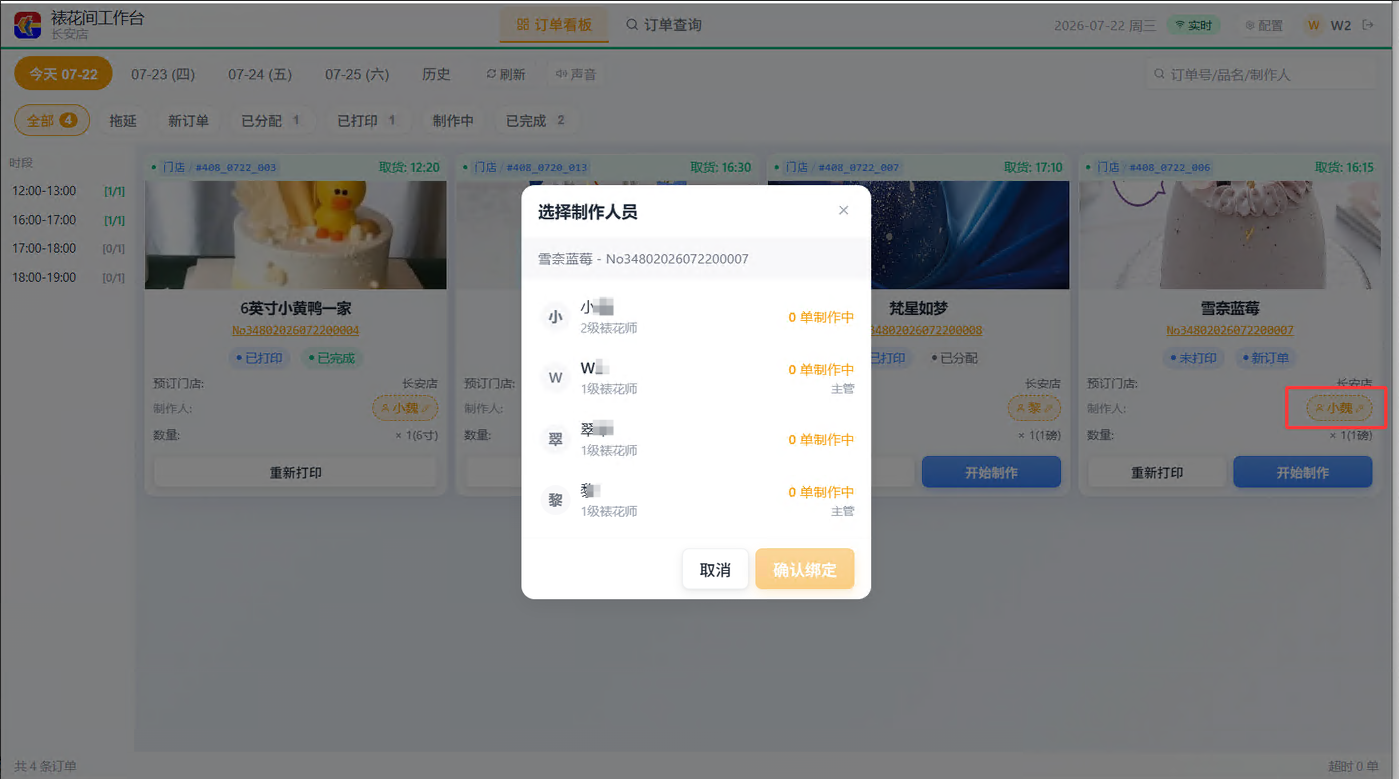The width and height of the screenshot is (1399, 779).
Task: Switch to the 07-24 (五) date tab
Action: (260, 74)
